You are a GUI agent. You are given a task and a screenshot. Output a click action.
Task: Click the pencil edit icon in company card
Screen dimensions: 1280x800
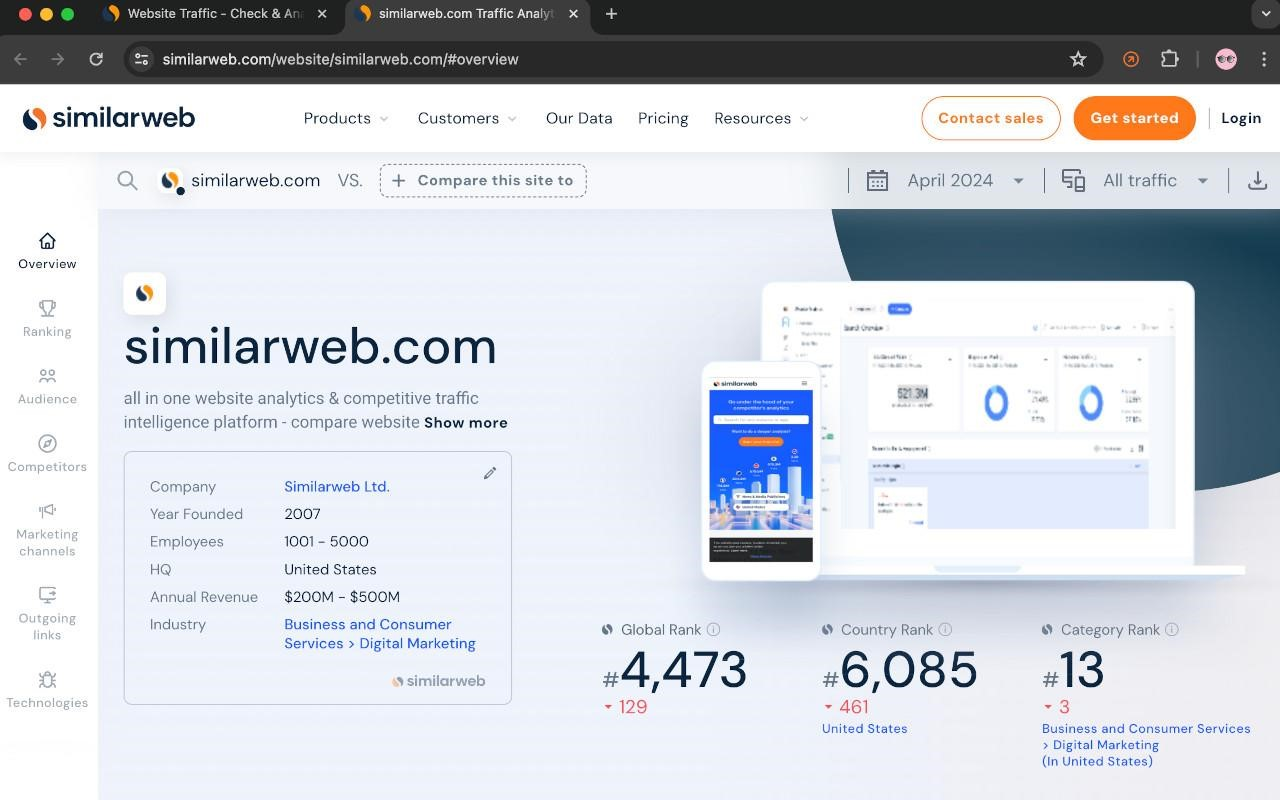point(490,473)
